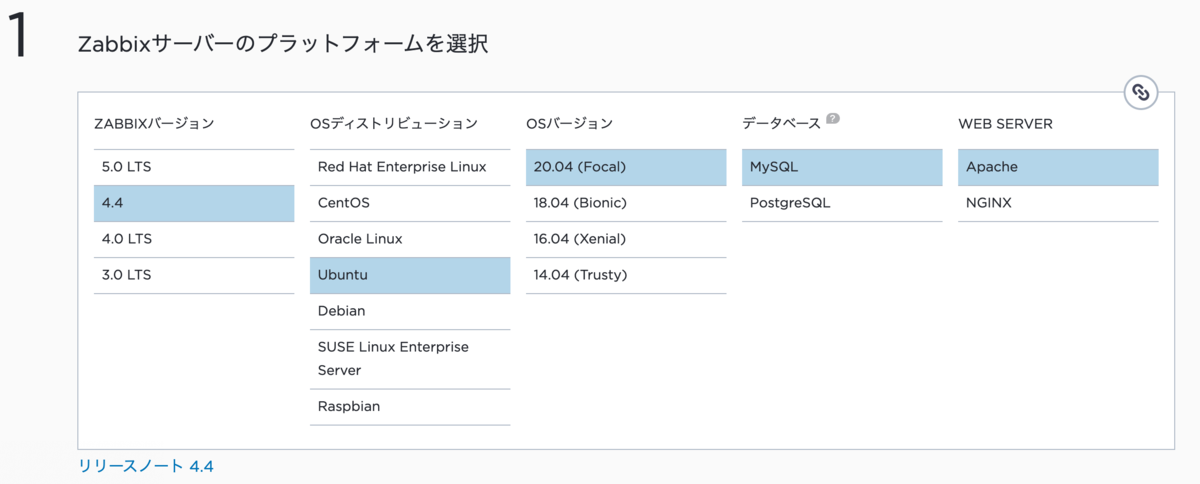The image size is (1200, 484).
Task: Click the ZABBIXバージョン column header
Action: pos(154,124)
